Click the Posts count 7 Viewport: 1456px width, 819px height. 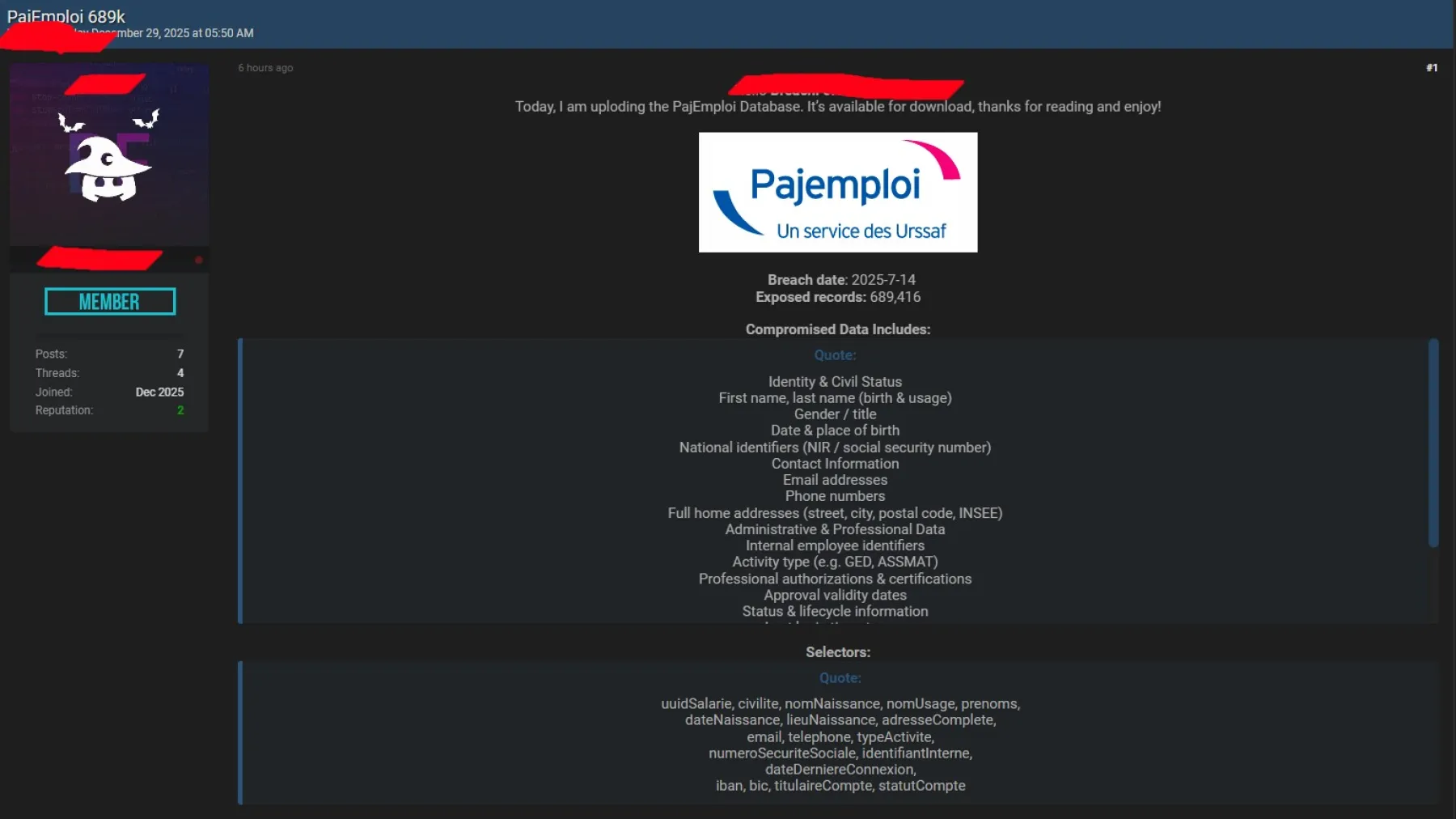[x=180, y=354]
